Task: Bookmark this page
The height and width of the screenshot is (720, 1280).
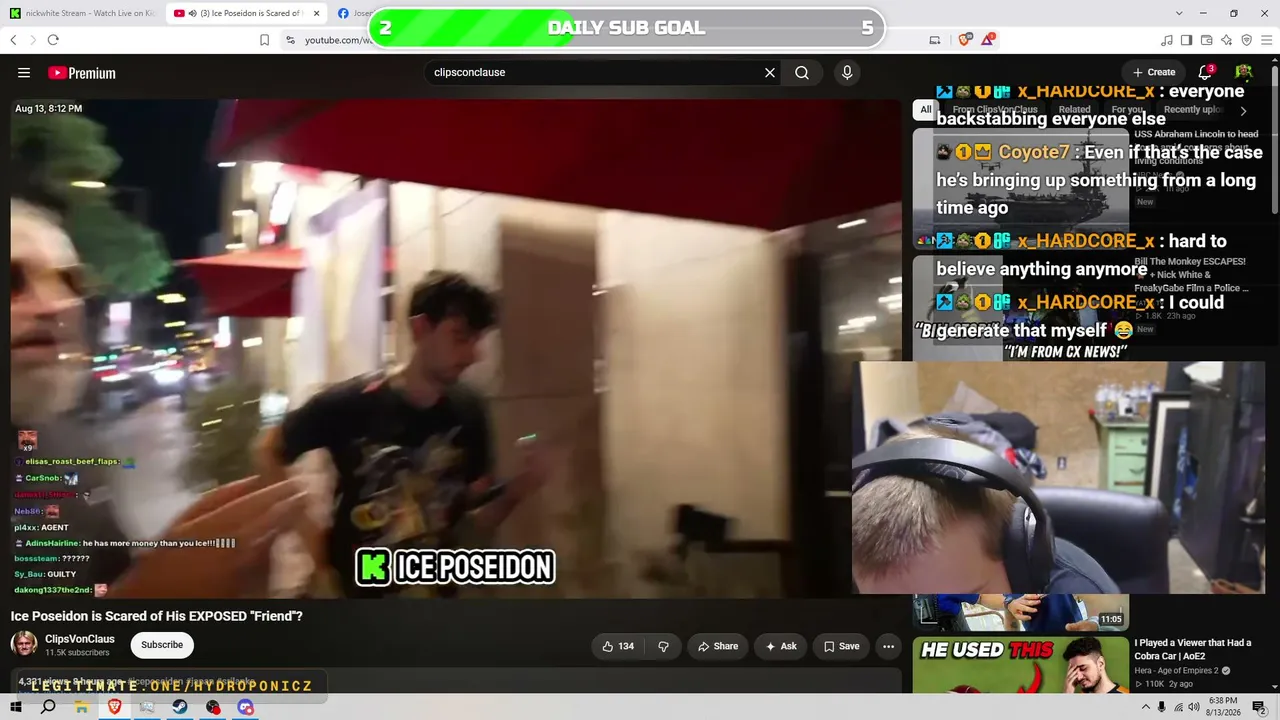Action: [264, 40]
